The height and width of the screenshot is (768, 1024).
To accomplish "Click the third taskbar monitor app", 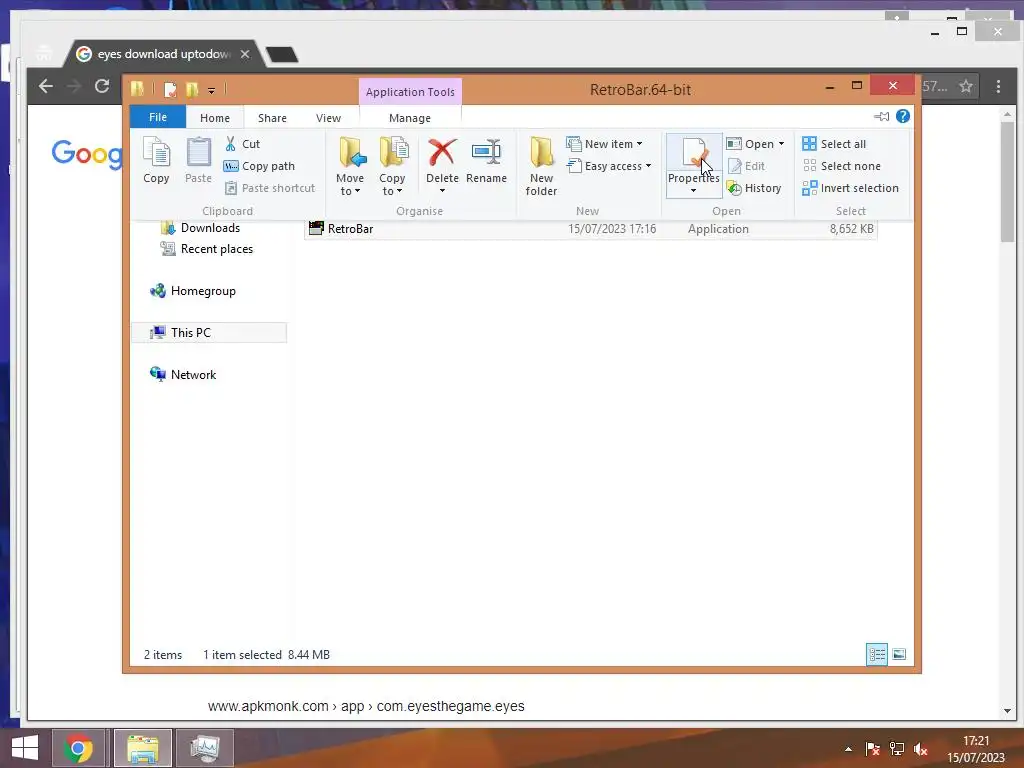I will pyautogui.click(x=205, y=748).
